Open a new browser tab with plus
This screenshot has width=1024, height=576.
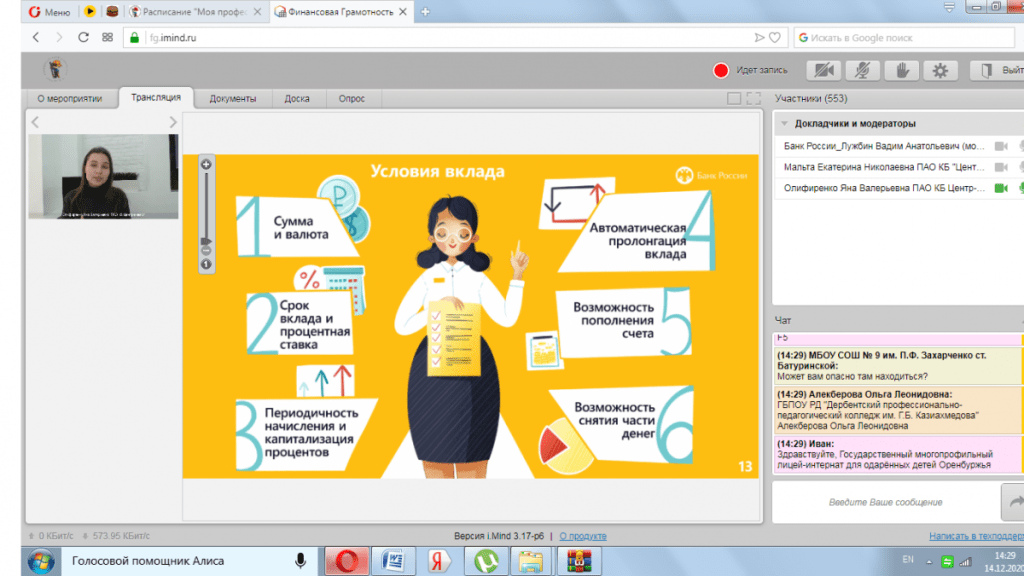[x=425, y=12]
